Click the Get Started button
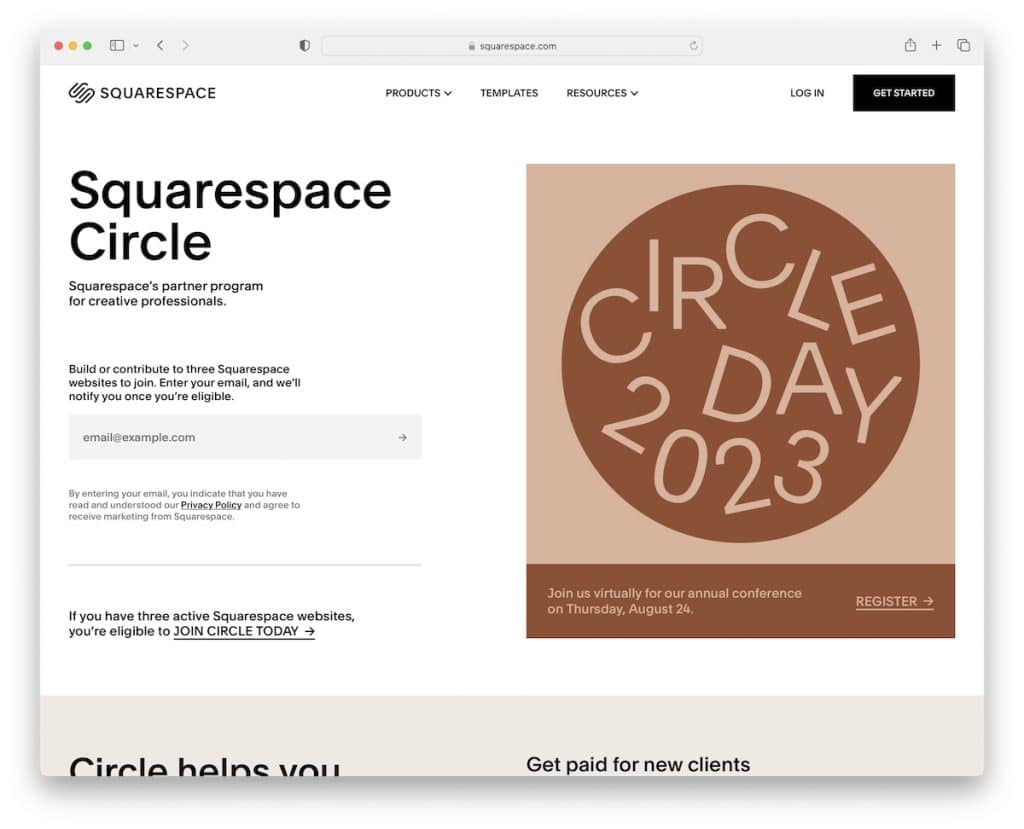The image size is (1024, 829). (x=903, y=93)
